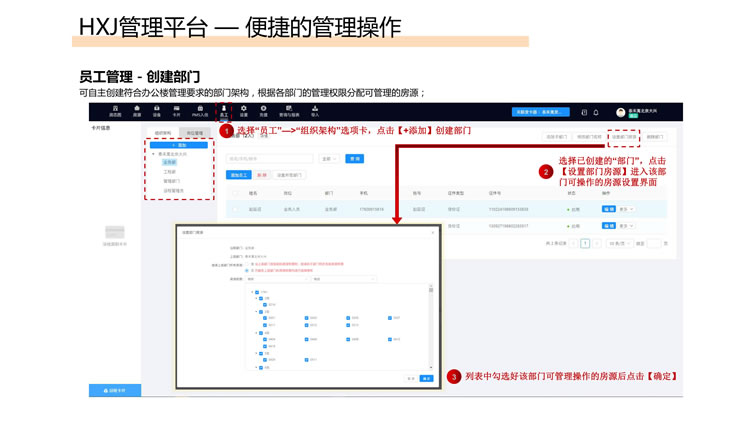Open the 全部 filter dropdown
The image size is (750, 422).
pos(329,158)
